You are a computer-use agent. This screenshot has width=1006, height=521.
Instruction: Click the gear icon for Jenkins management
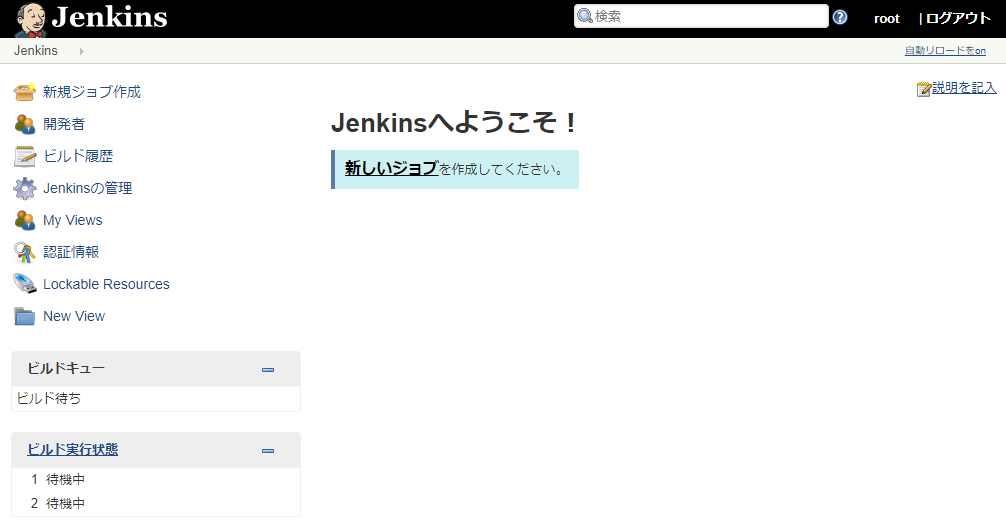point(24,188)
